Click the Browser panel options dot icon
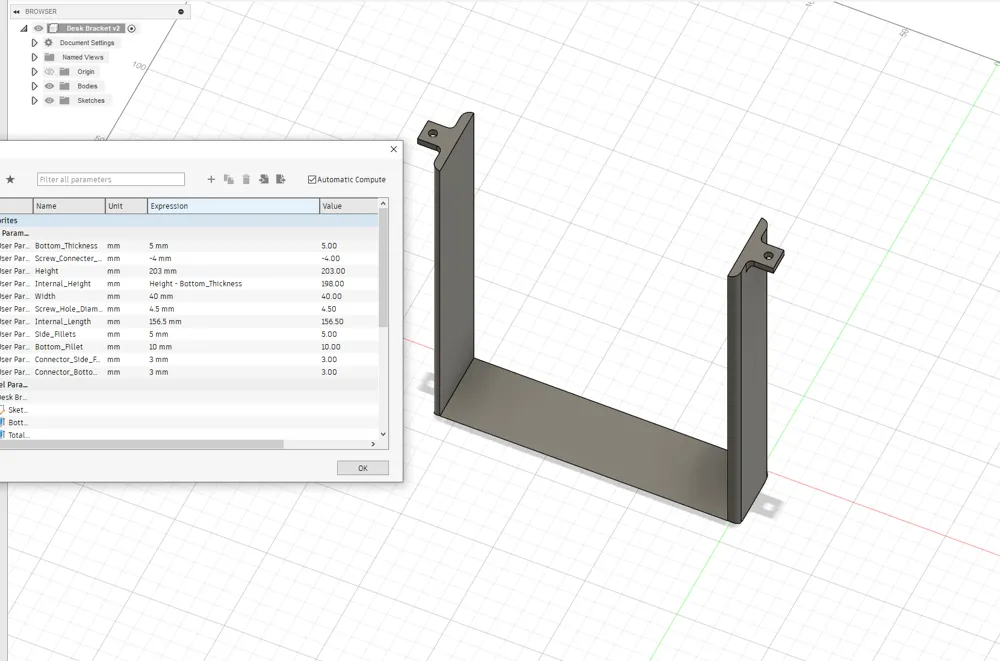The width and height of the screenshot is (1000, 661). pos(181,11)
